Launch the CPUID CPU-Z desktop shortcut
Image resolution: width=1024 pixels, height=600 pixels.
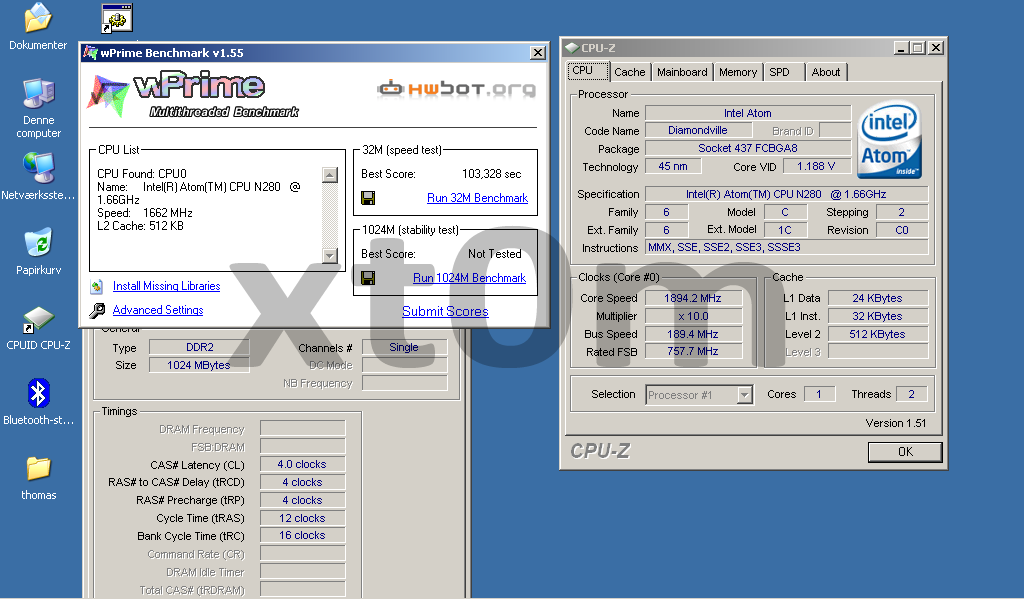click(38, 319)
